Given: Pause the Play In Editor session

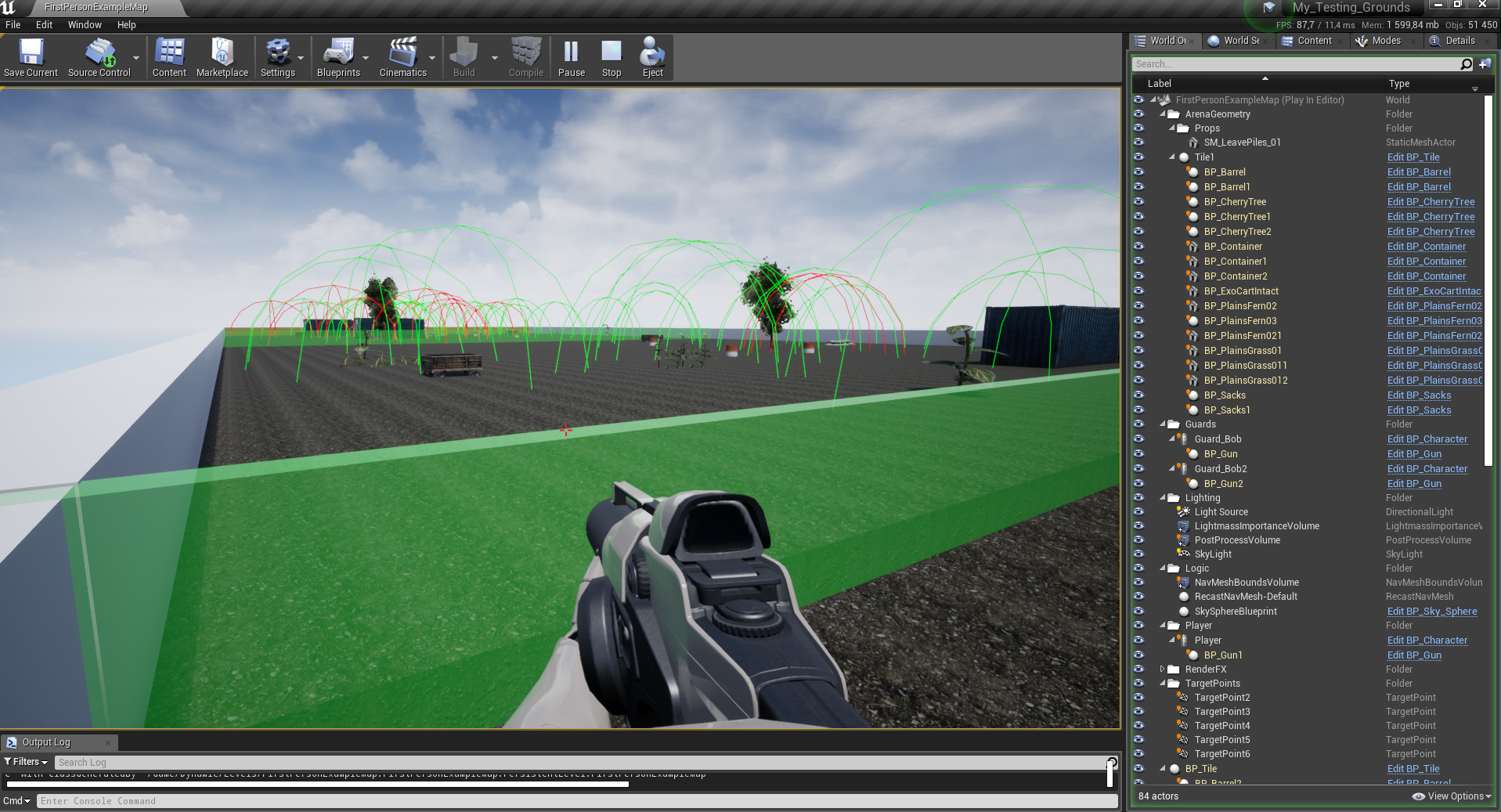Looking at the screenshot, I should click(571, 52).
